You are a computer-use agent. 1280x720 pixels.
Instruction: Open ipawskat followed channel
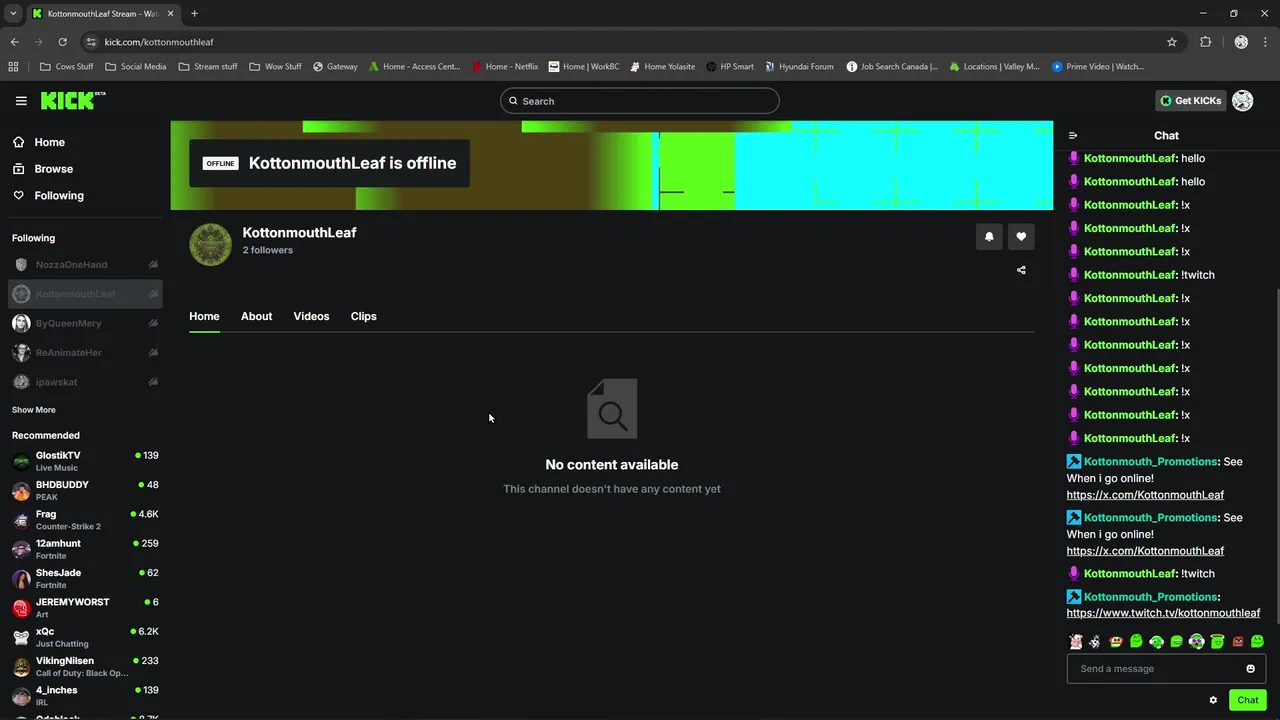click(x=85, y=382)
